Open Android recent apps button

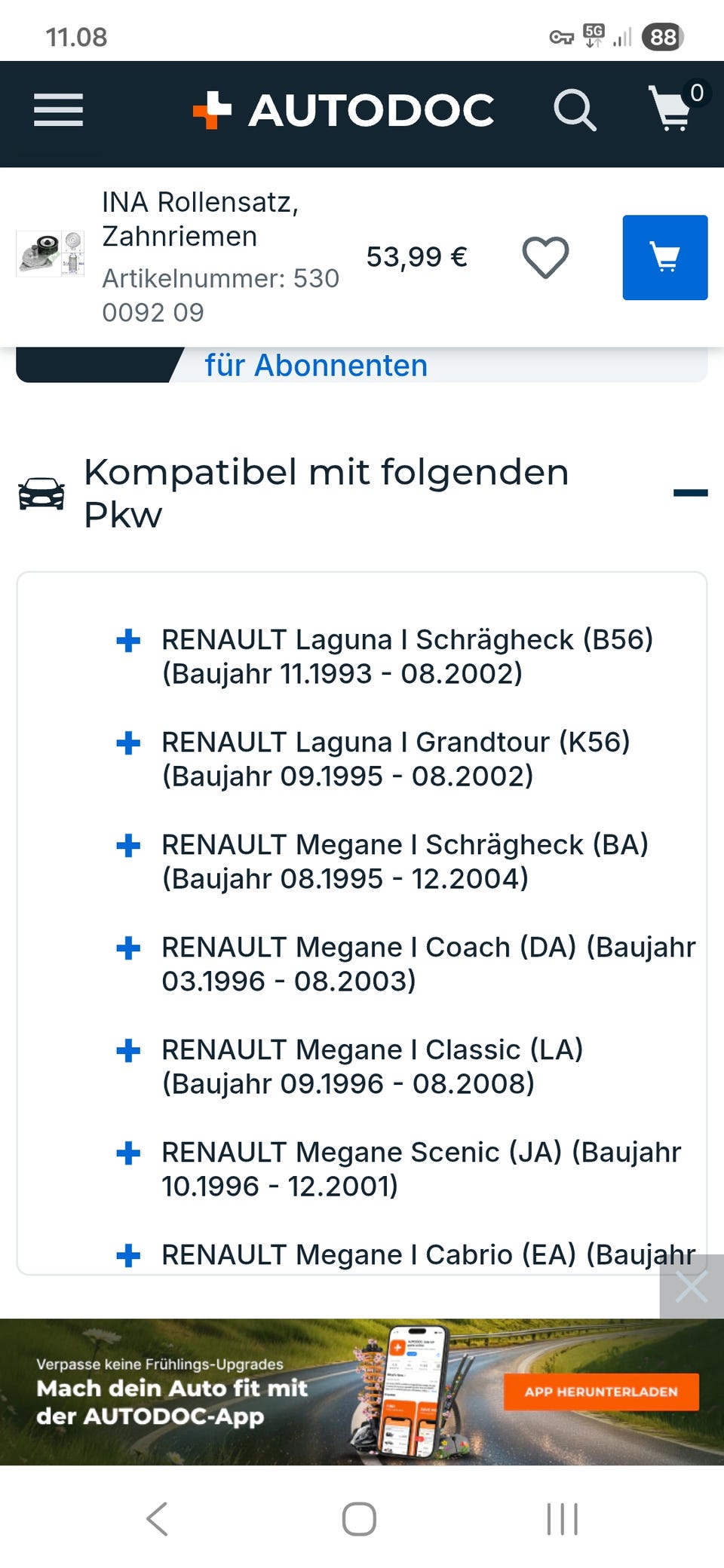pyautogui.click(x=562, y=1518)
